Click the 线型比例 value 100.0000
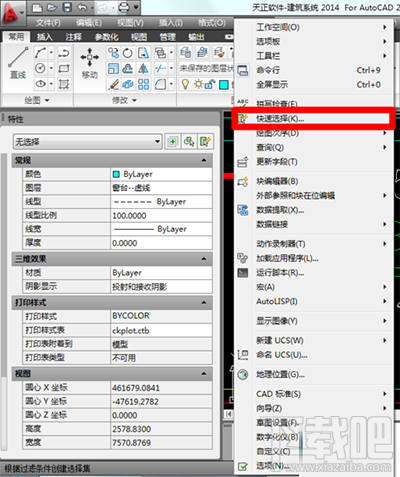This screenshot has width=400, height=477. coord(161,216)
